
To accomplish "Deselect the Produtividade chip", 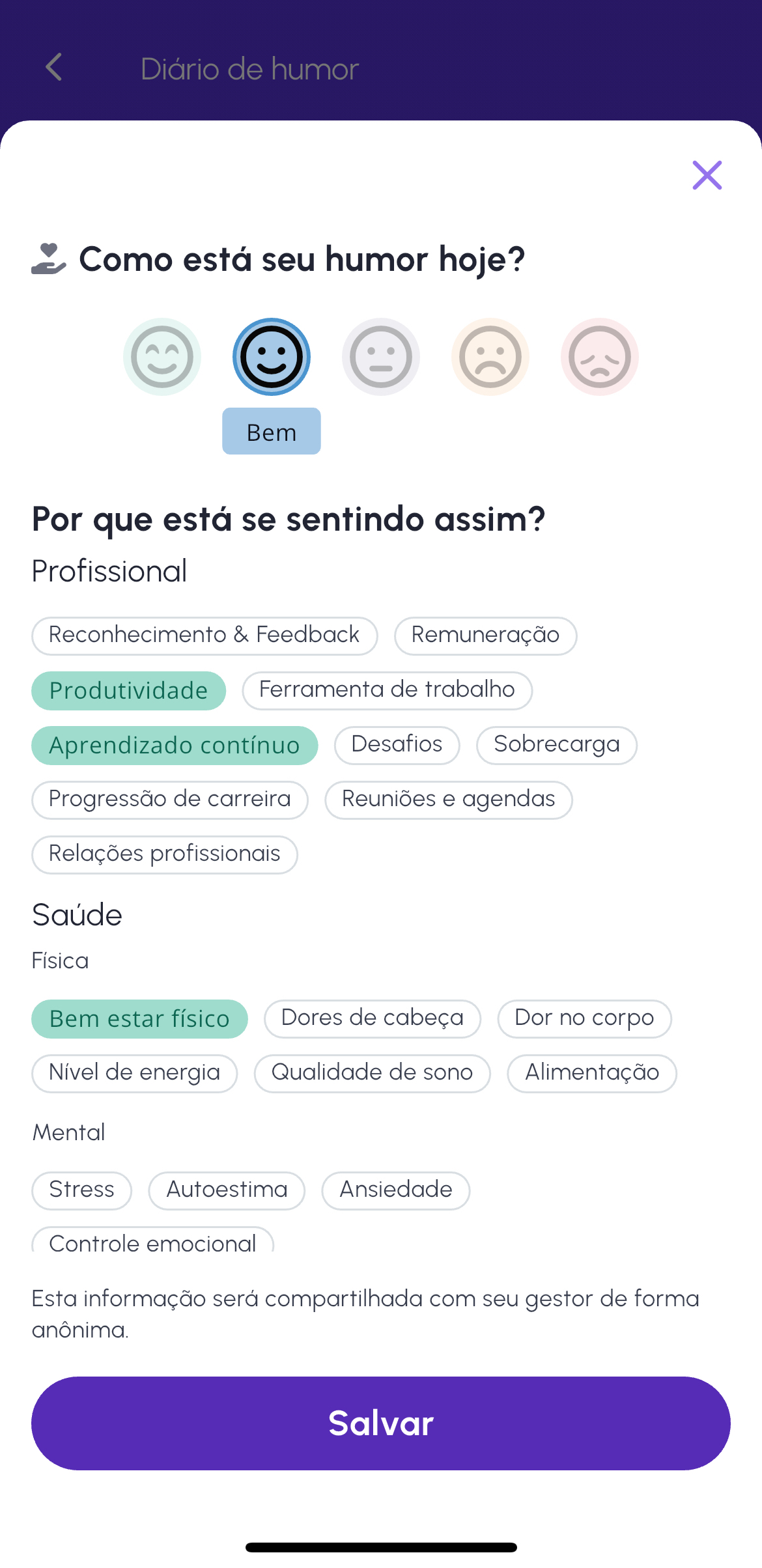I will pos(129,691).
